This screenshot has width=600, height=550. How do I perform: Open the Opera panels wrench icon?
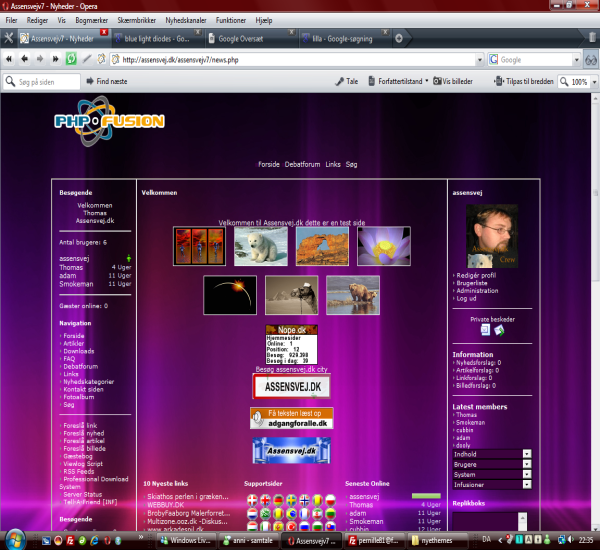8,38
